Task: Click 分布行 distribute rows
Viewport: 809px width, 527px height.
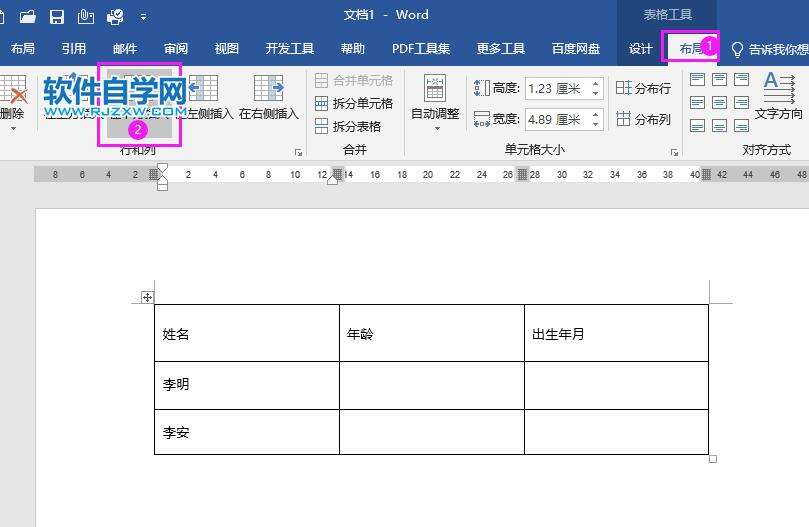Action: 643,88
